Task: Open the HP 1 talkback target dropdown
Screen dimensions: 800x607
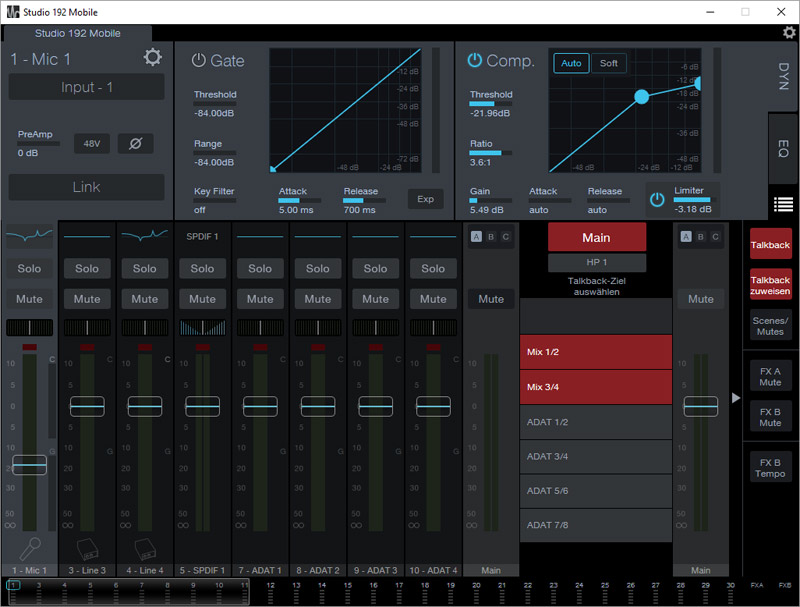Action: [596, 263]
